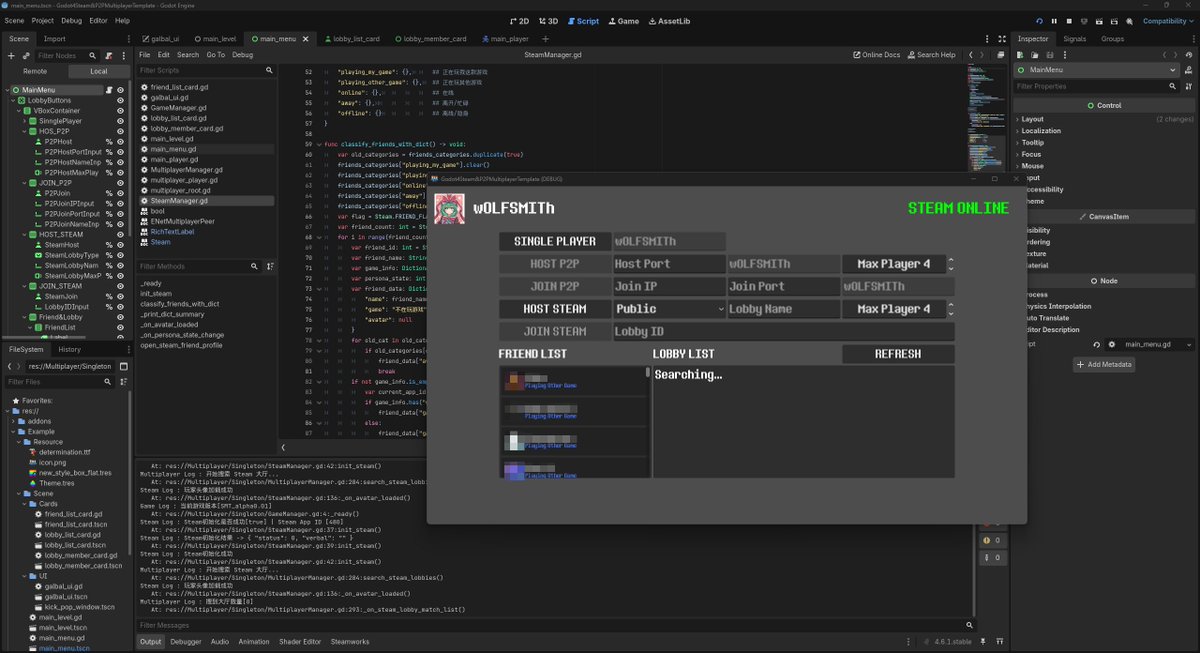The width and height of the screenshot is (1200, 653).
Task: Open documentation icon beside MainMenu in Inspector
Action: point(1189,71)
